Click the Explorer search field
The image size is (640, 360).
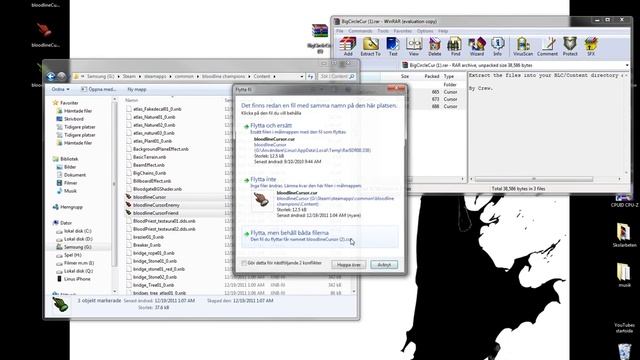(x=337, y=76)
